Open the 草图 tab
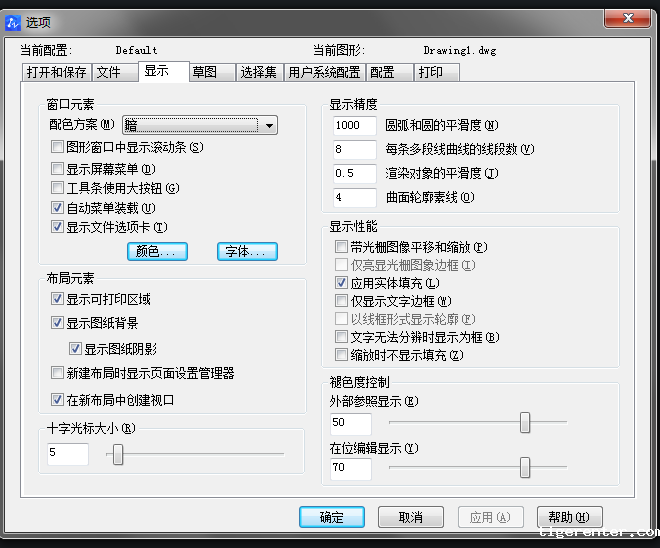The image size is (660, 548). point(205,72)
